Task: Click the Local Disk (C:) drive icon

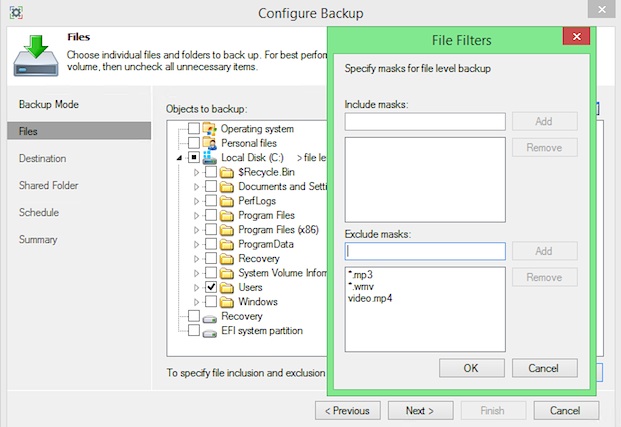Action: [x=209, y=158]
